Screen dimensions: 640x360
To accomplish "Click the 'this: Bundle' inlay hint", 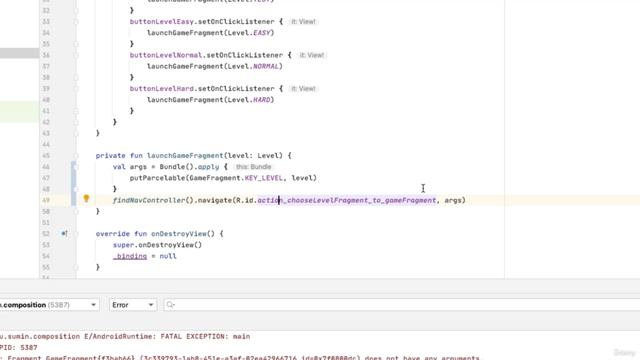I will (x=253, y=167).
